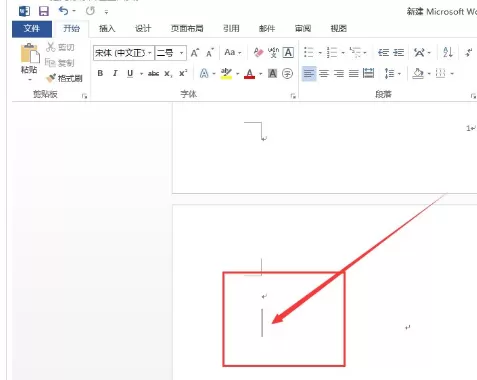Toggle Superscript formatting
This screenshot has height=380, width=477.
click(183, 73)
